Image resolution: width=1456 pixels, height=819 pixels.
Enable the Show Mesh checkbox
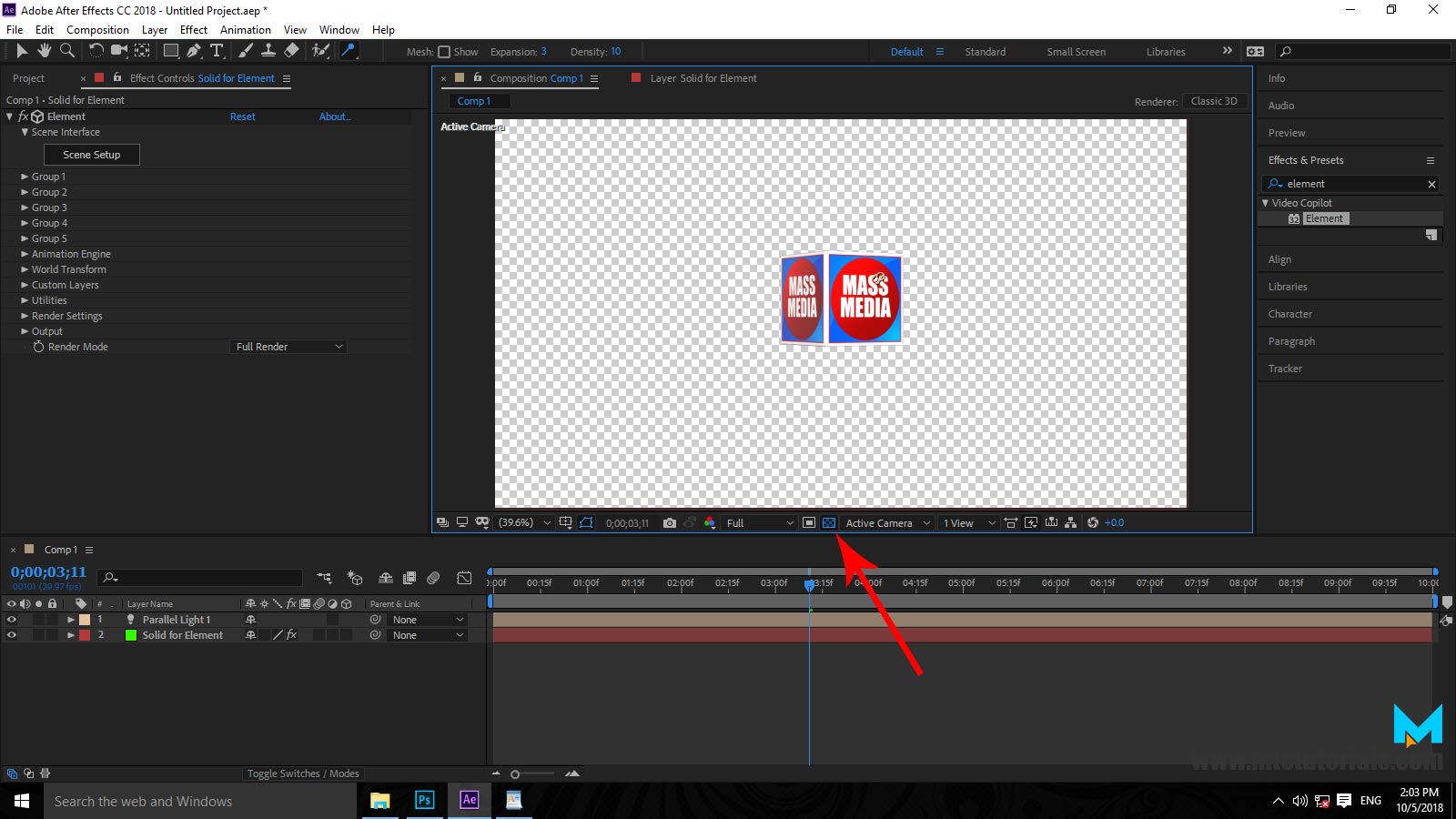tap(445, 52)
